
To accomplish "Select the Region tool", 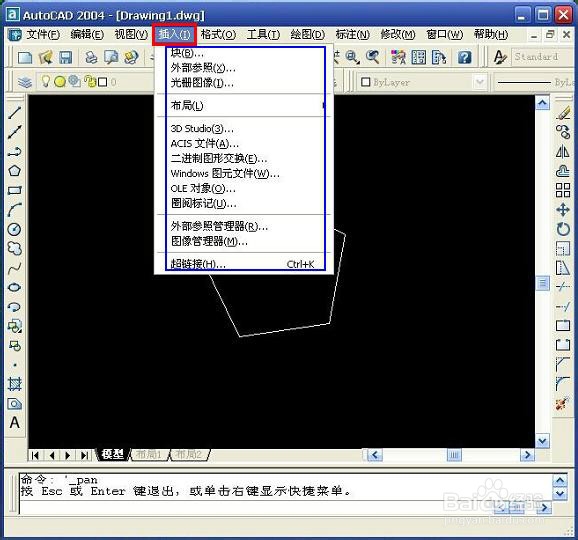I will click(14, 403).
